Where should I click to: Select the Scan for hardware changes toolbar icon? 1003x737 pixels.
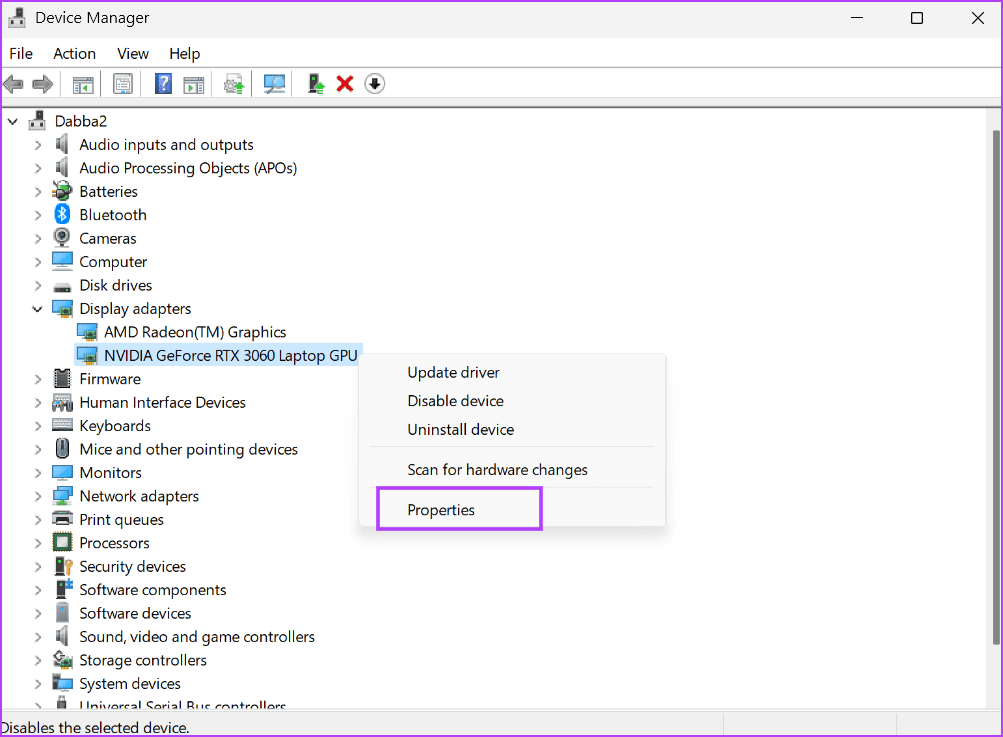tap(274, 83)
